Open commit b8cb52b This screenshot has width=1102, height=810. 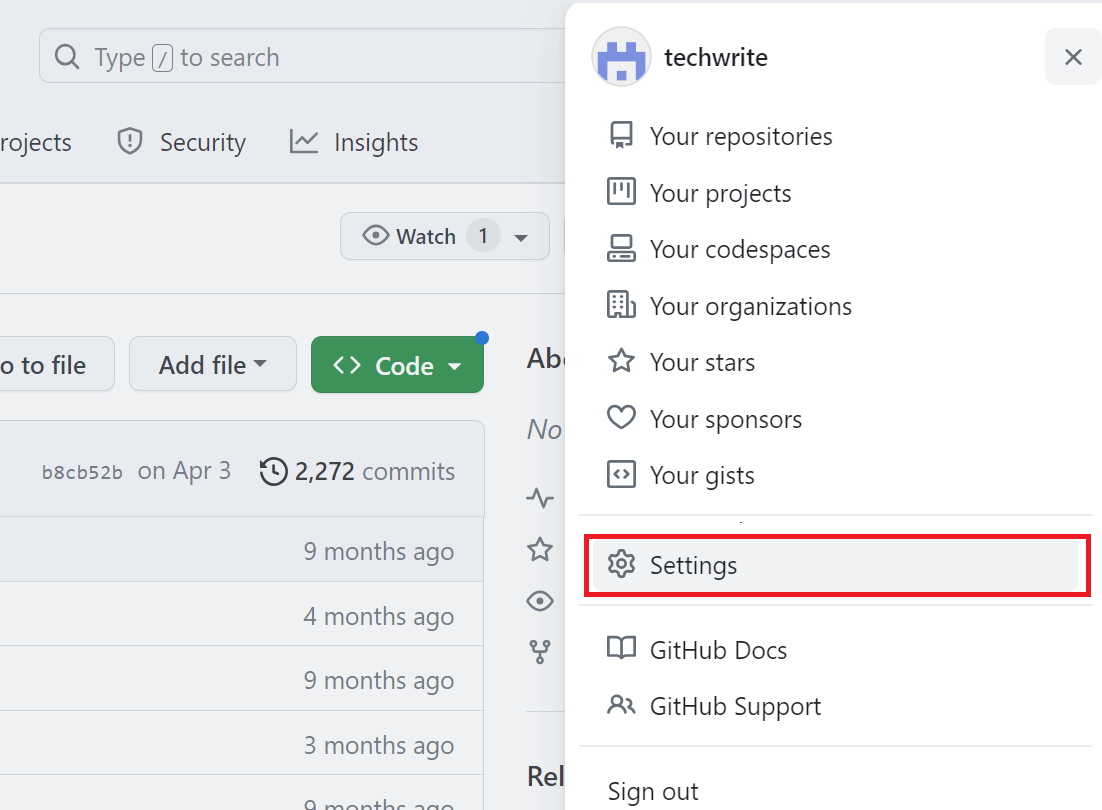pos(82,472)
